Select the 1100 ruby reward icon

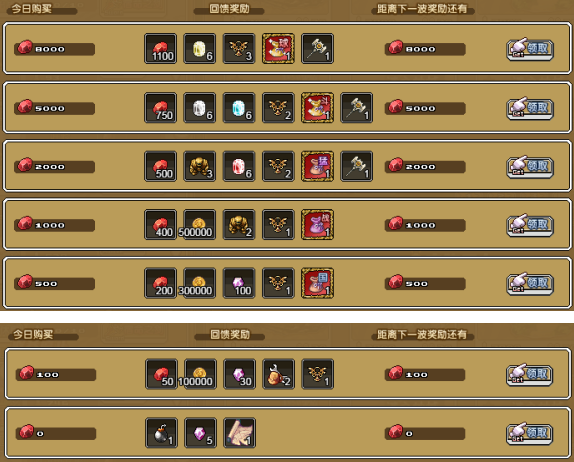tap(161, 49)
